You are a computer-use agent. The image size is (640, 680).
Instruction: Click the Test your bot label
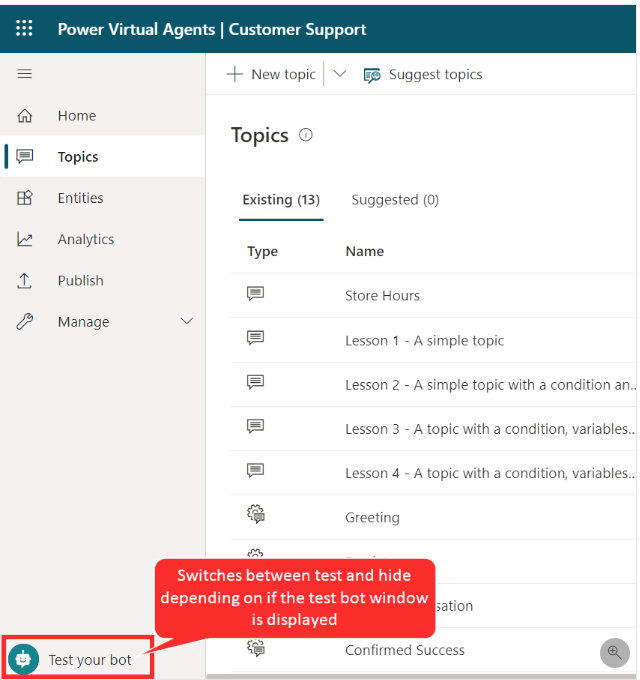click(x=90, y=660)
